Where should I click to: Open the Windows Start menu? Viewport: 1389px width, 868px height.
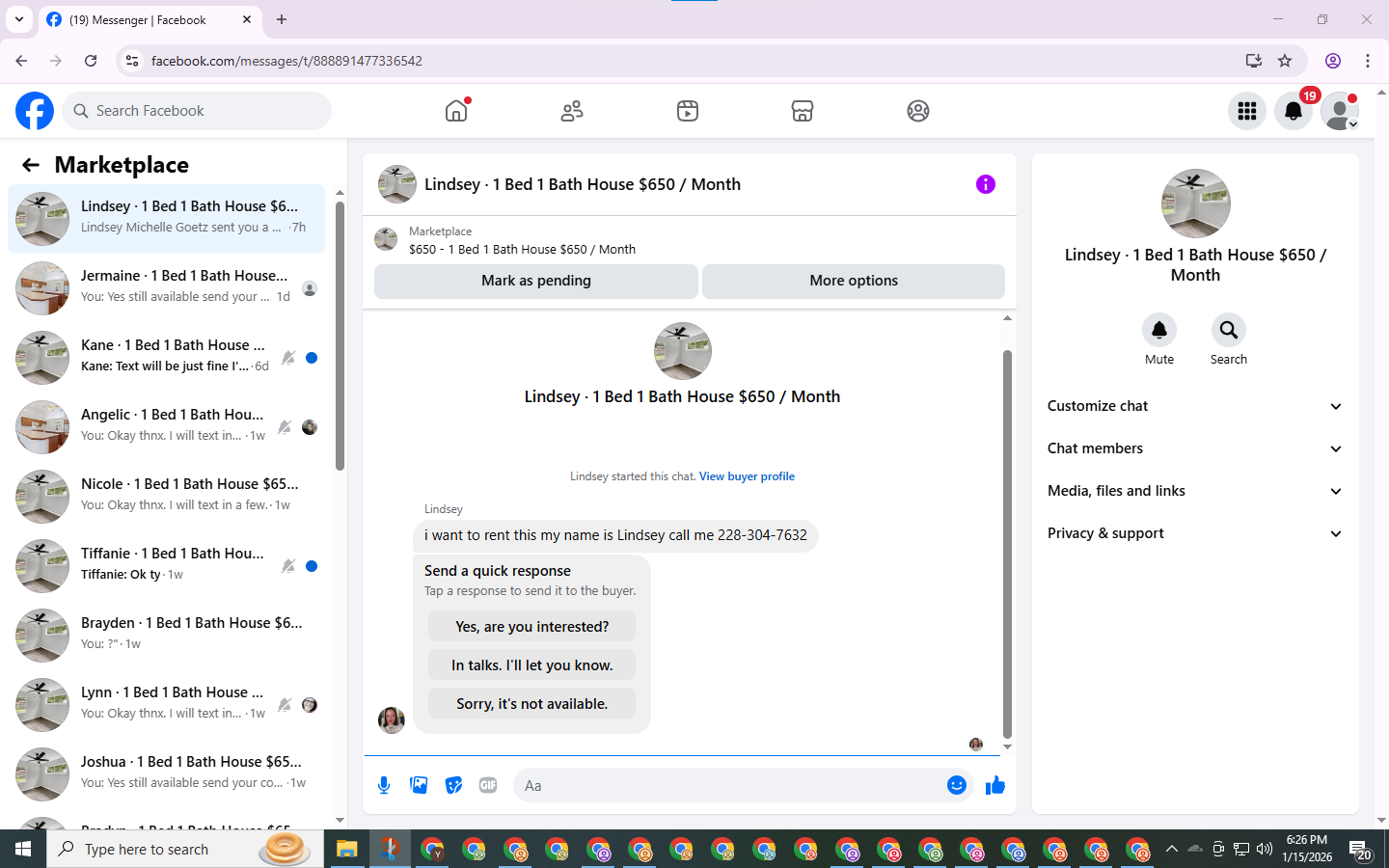(23, 849)
